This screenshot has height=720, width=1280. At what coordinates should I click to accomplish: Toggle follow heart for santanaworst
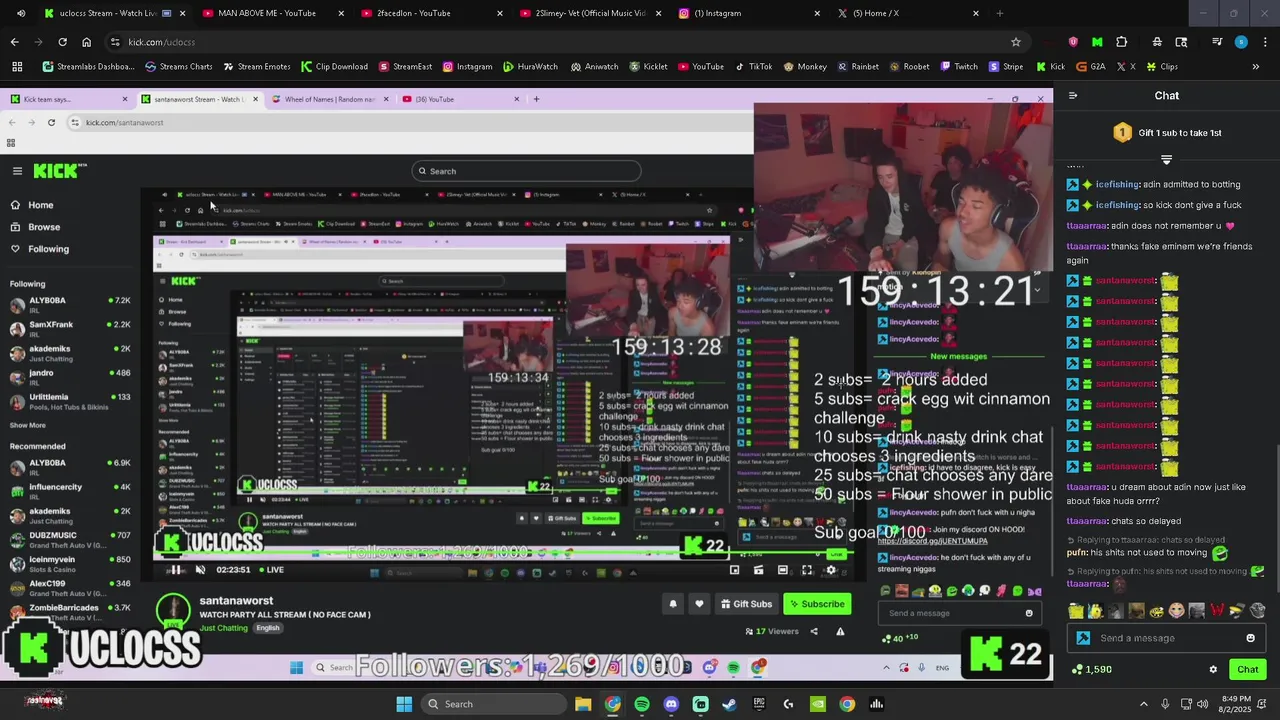pyautogui.click(x=699, y=604)
